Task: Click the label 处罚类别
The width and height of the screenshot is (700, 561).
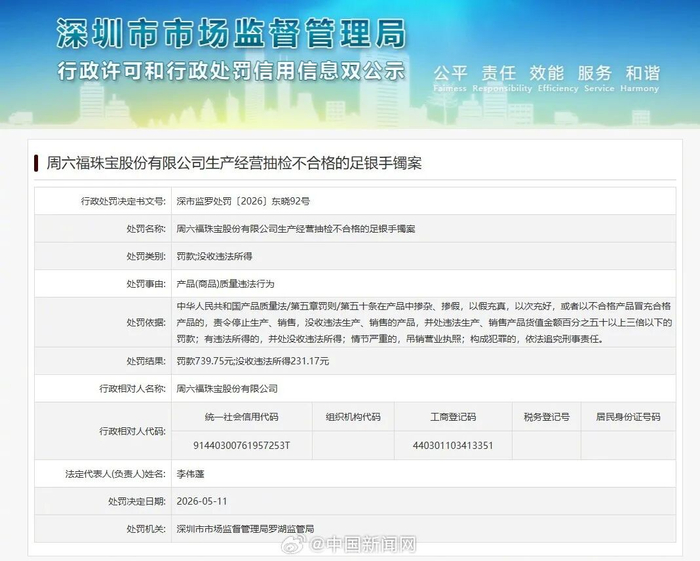Action: coord(146,256)
